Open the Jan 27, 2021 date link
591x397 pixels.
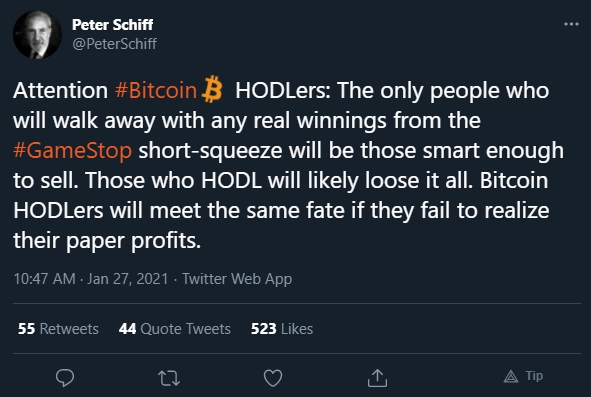pos(127,279)
